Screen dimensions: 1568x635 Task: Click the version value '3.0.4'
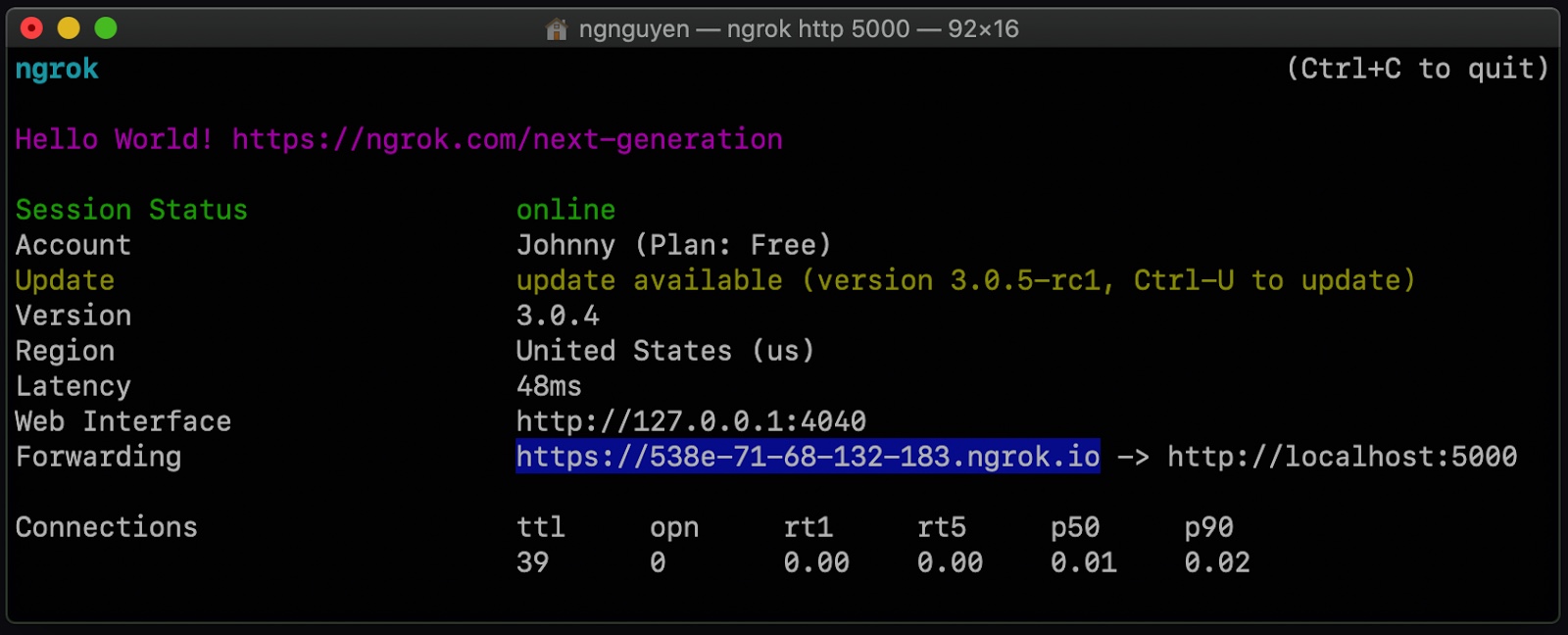point(558,316)
